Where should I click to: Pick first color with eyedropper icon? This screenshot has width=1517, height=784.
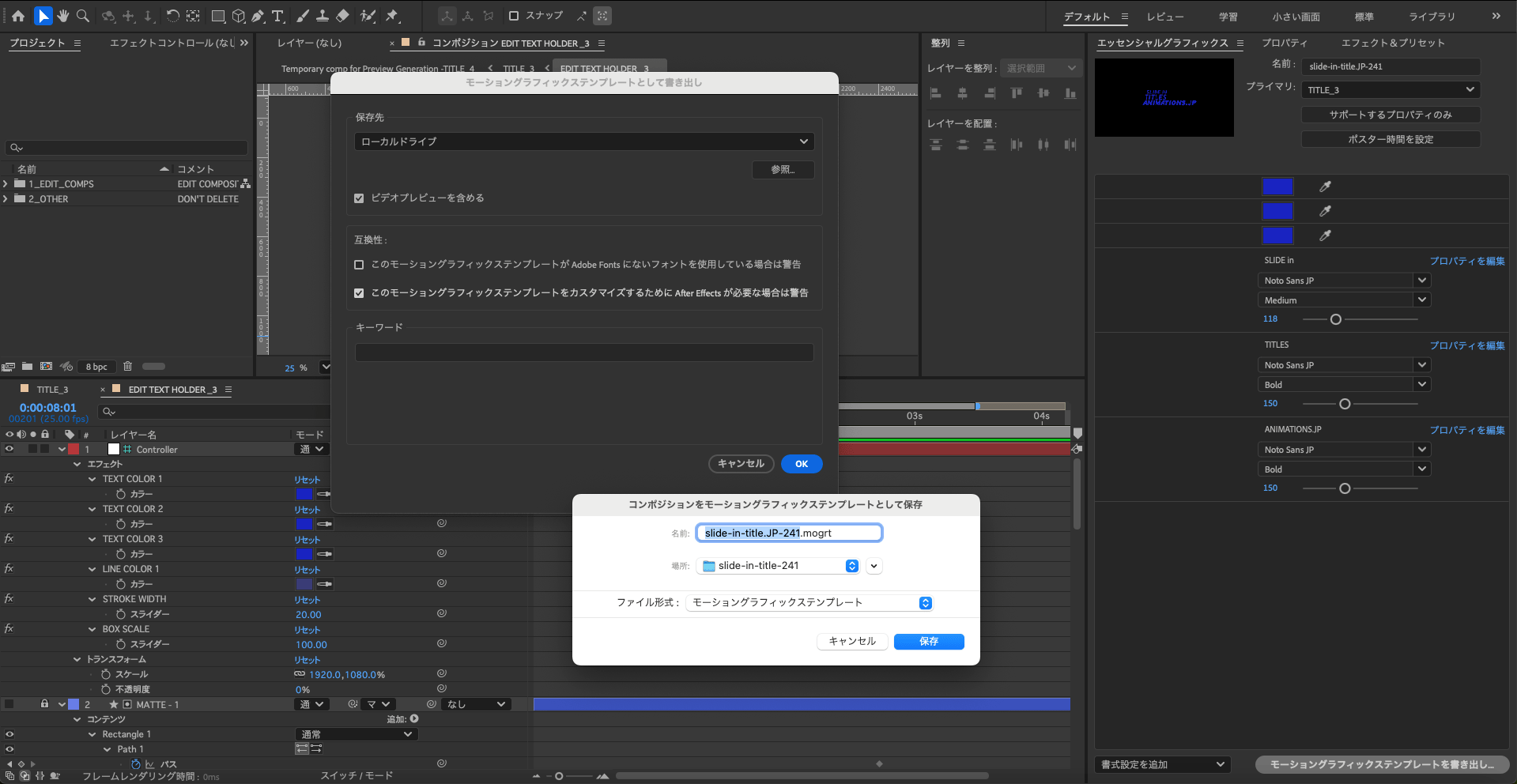1325,187
